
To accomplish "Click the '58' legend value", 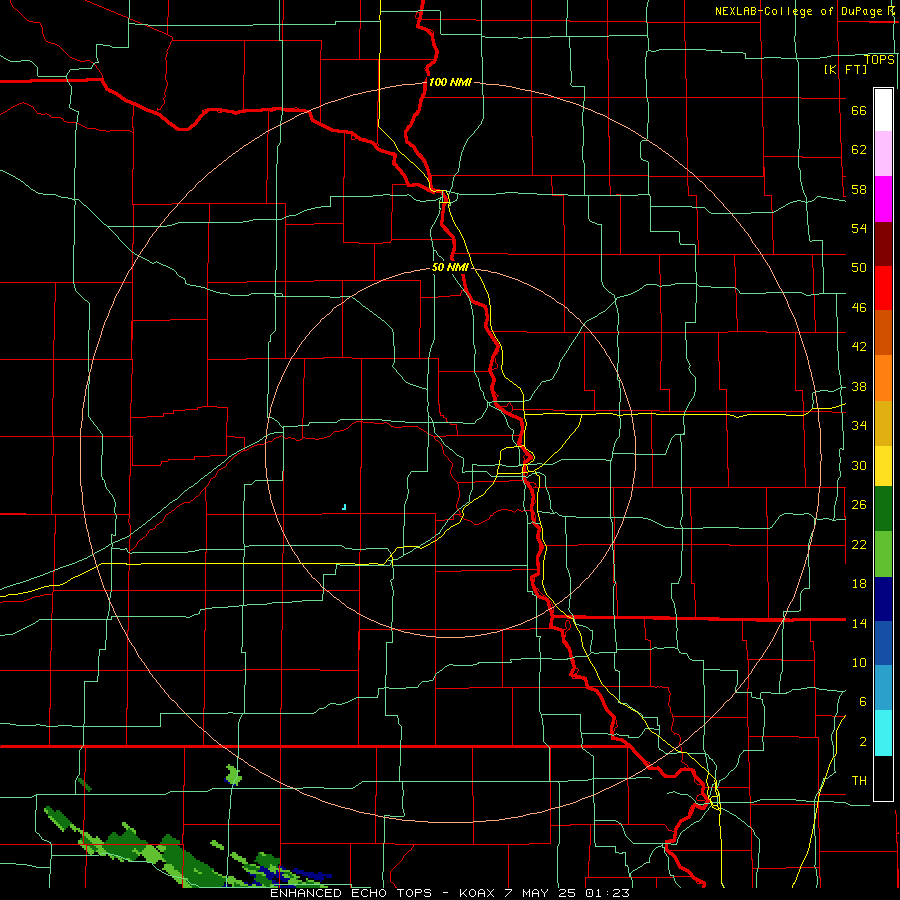I will click(859, 189).
